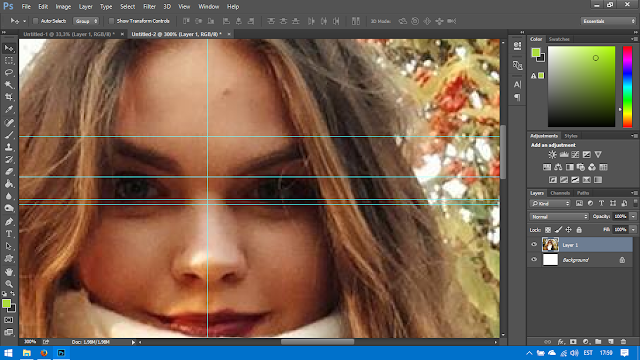Viewport: 640px width, 360px height.
Task: Select the Crop tool
Action: [x=9, y=97]
